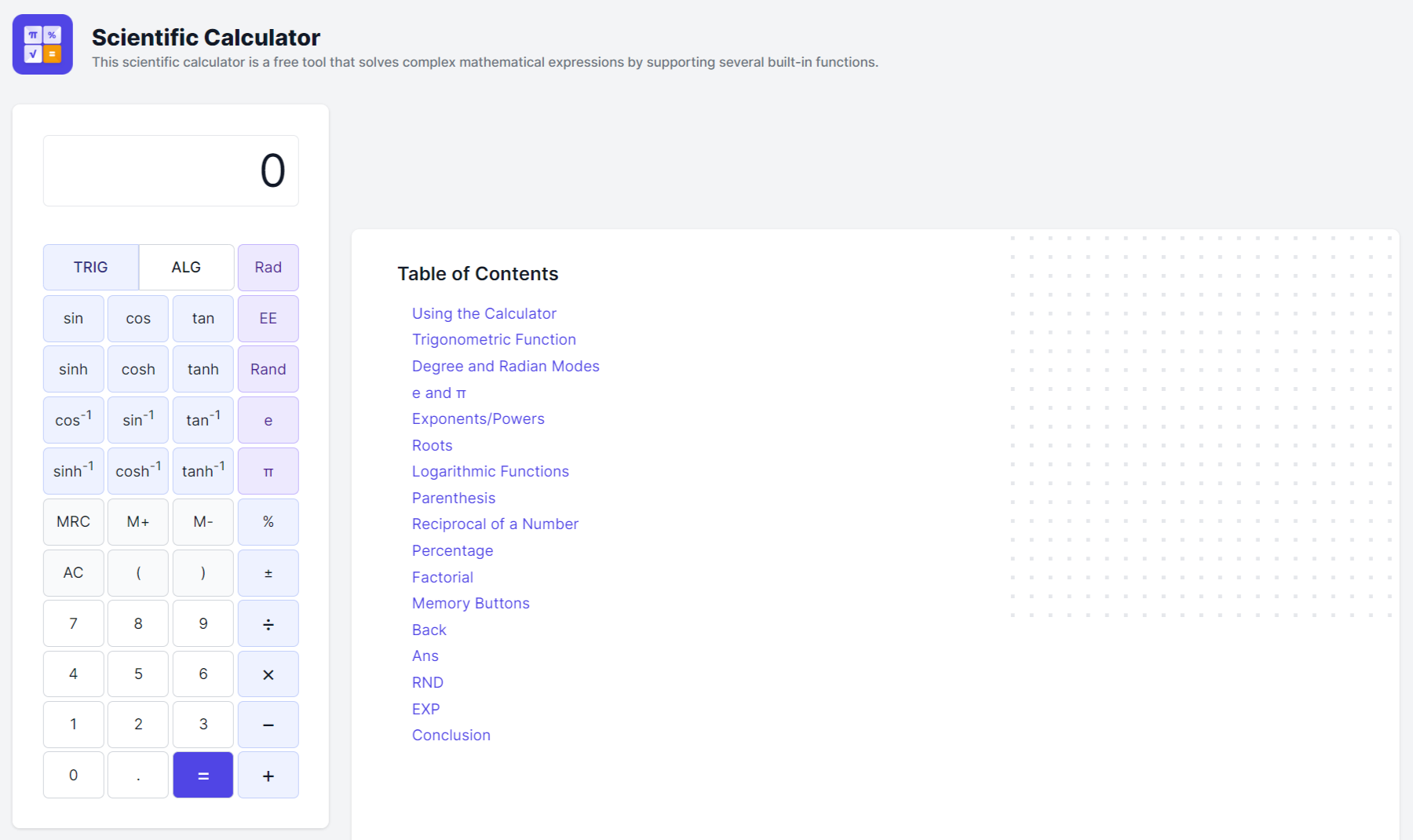This screenshot has width=1413, height=840.
Task: Toggle Rad angle mode
Action: [x=268, y=268]
